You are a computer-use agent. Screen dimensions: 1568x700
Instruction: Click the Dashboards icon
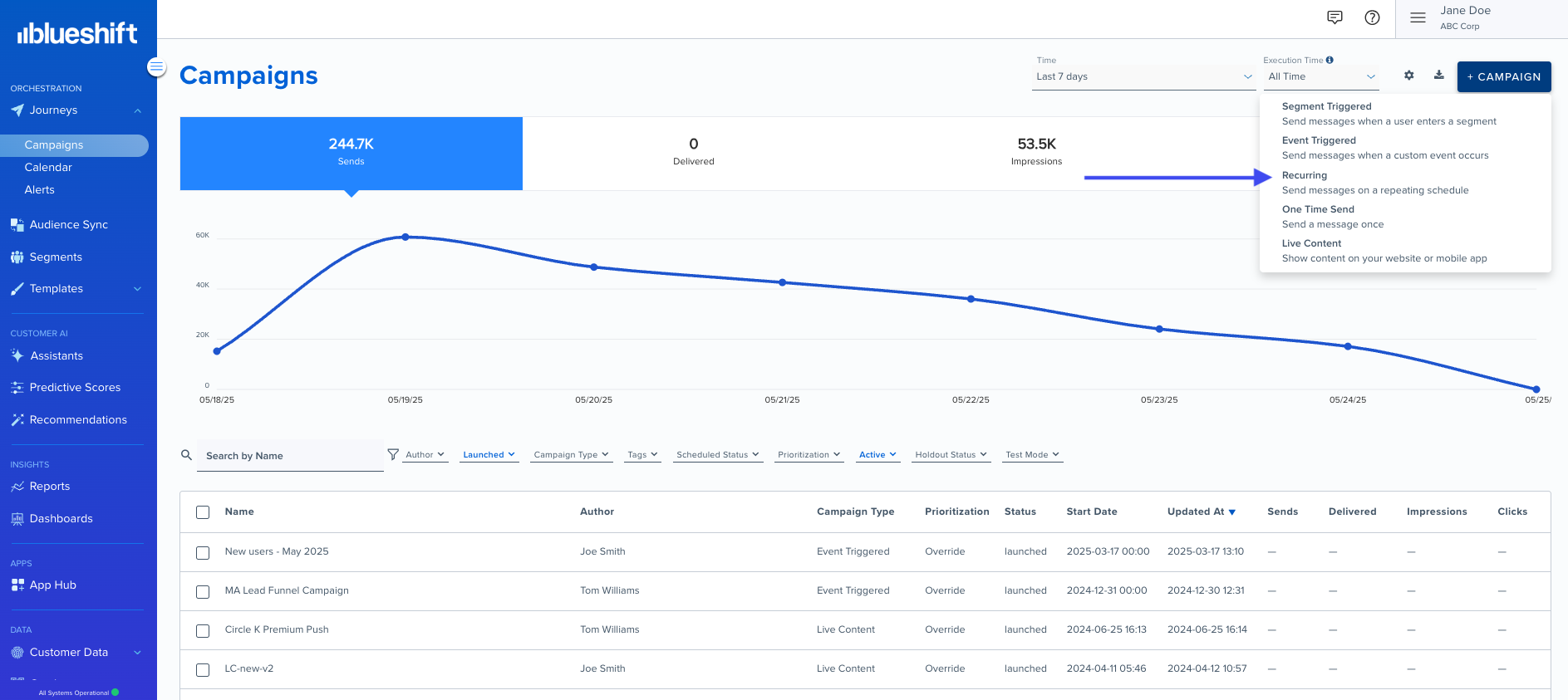(x=17, y=519)
